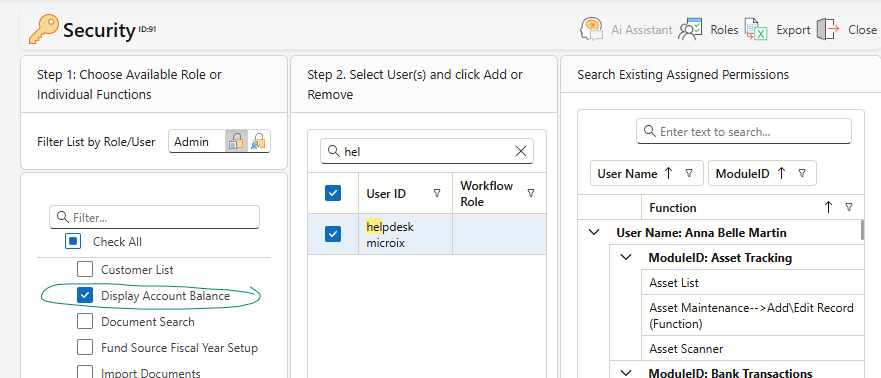Viewport: 881px width, 378px height.
Task: Collapse ModuleID: Asset Tracking group
Action: coord(625,258)
